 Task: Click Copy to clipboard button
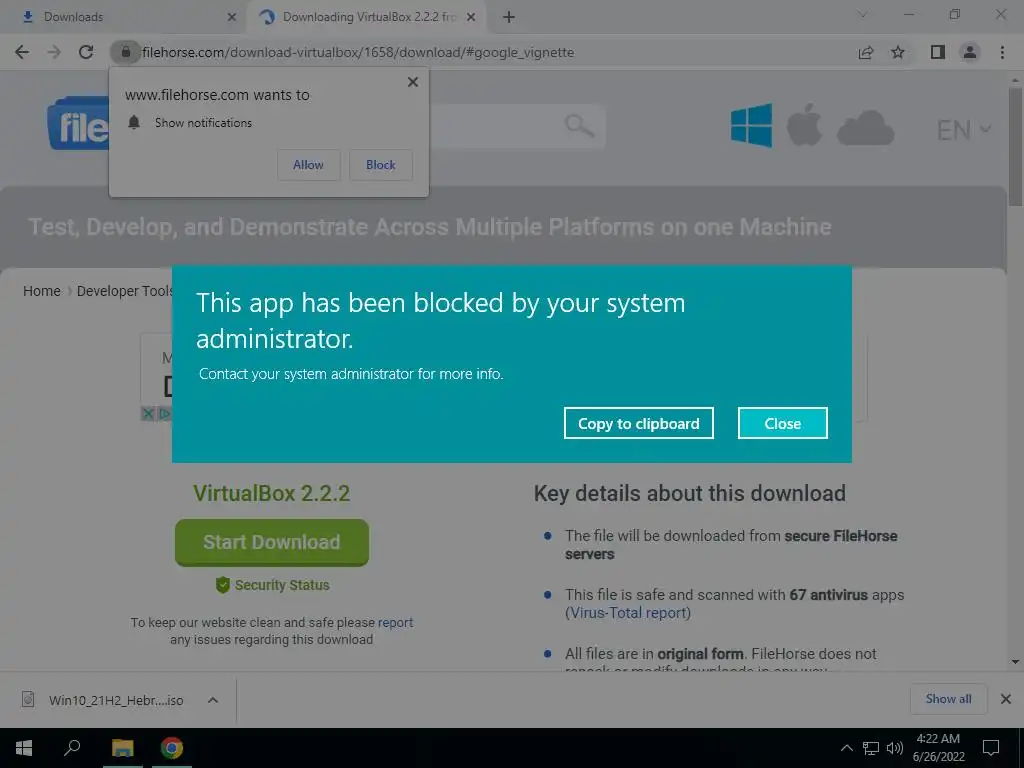pos(639,423)
